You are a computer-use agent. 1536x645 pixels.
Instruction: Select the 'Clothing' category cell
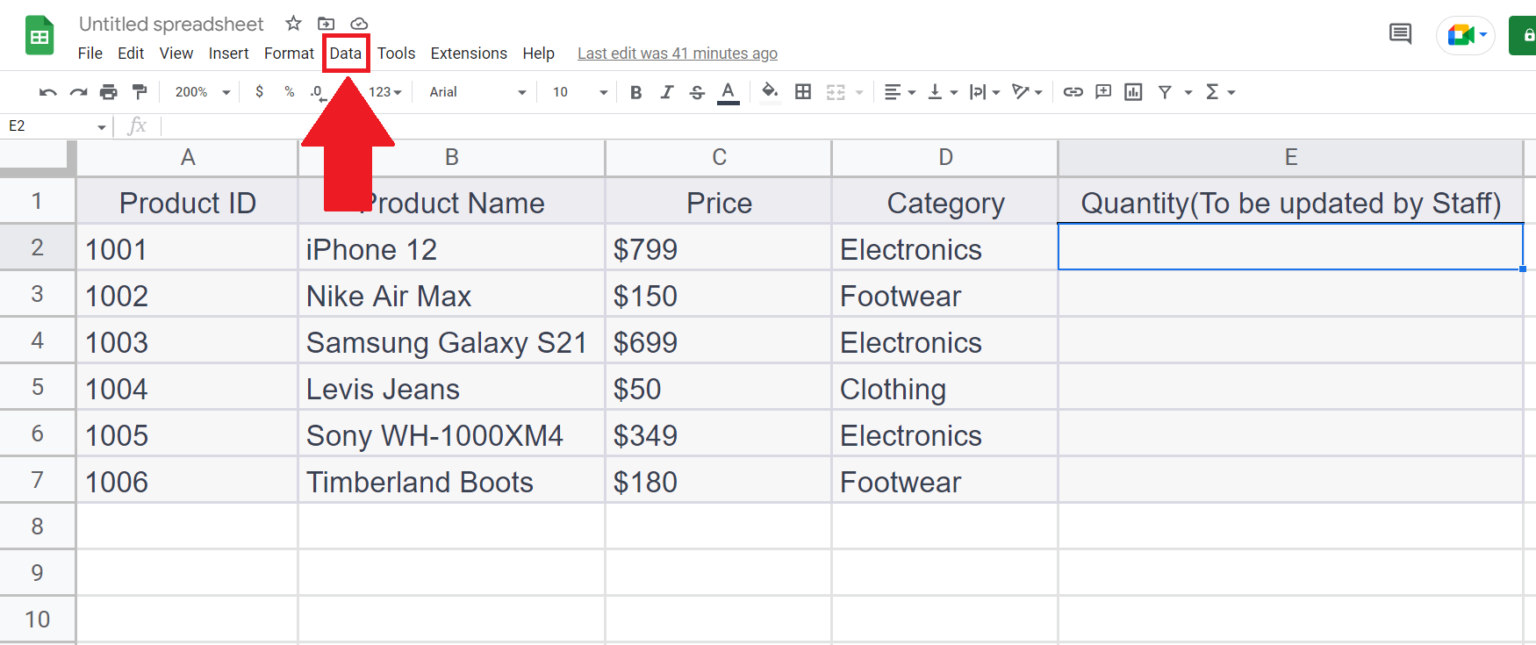(945, 388)
